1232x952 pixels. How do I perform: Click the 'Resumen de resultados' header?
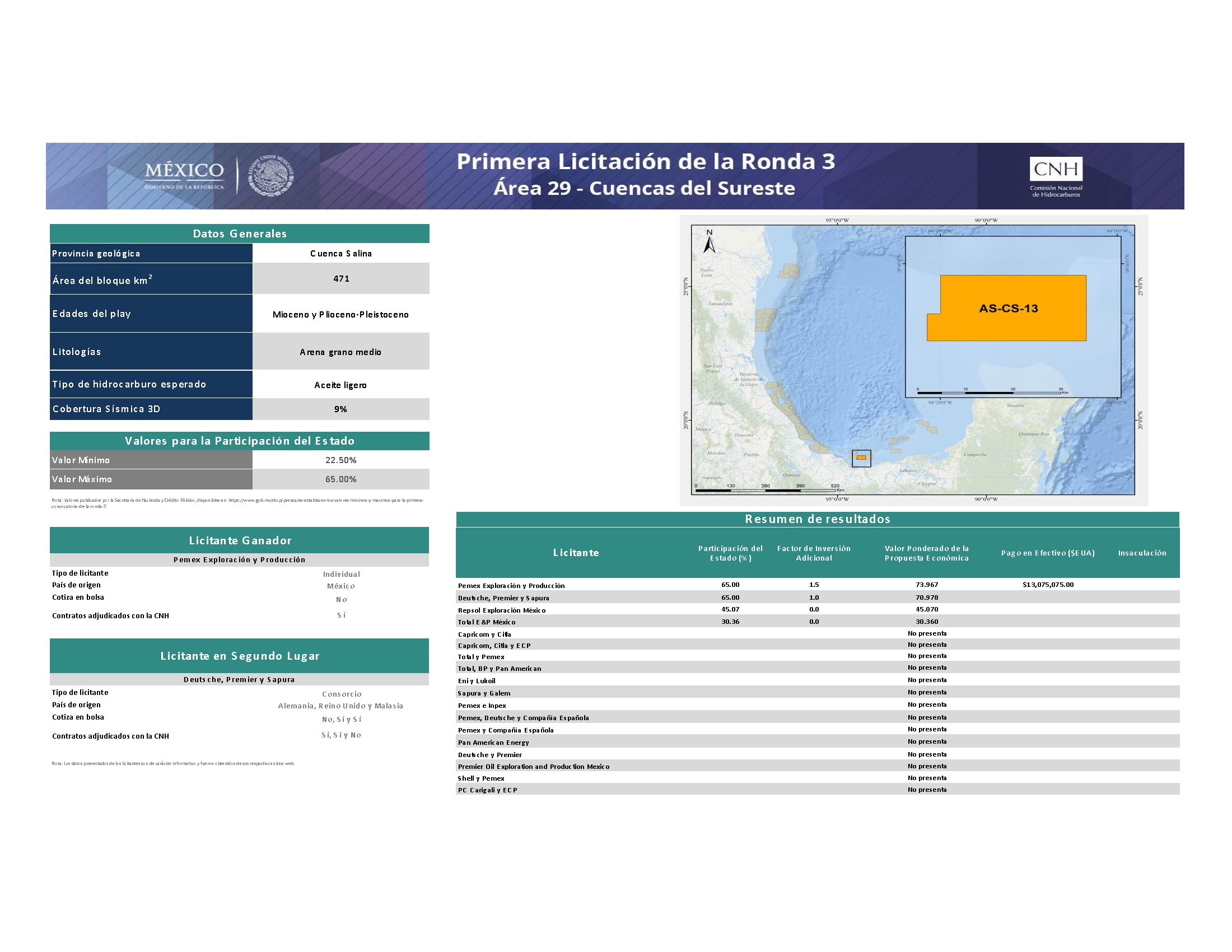pos(818,519)
